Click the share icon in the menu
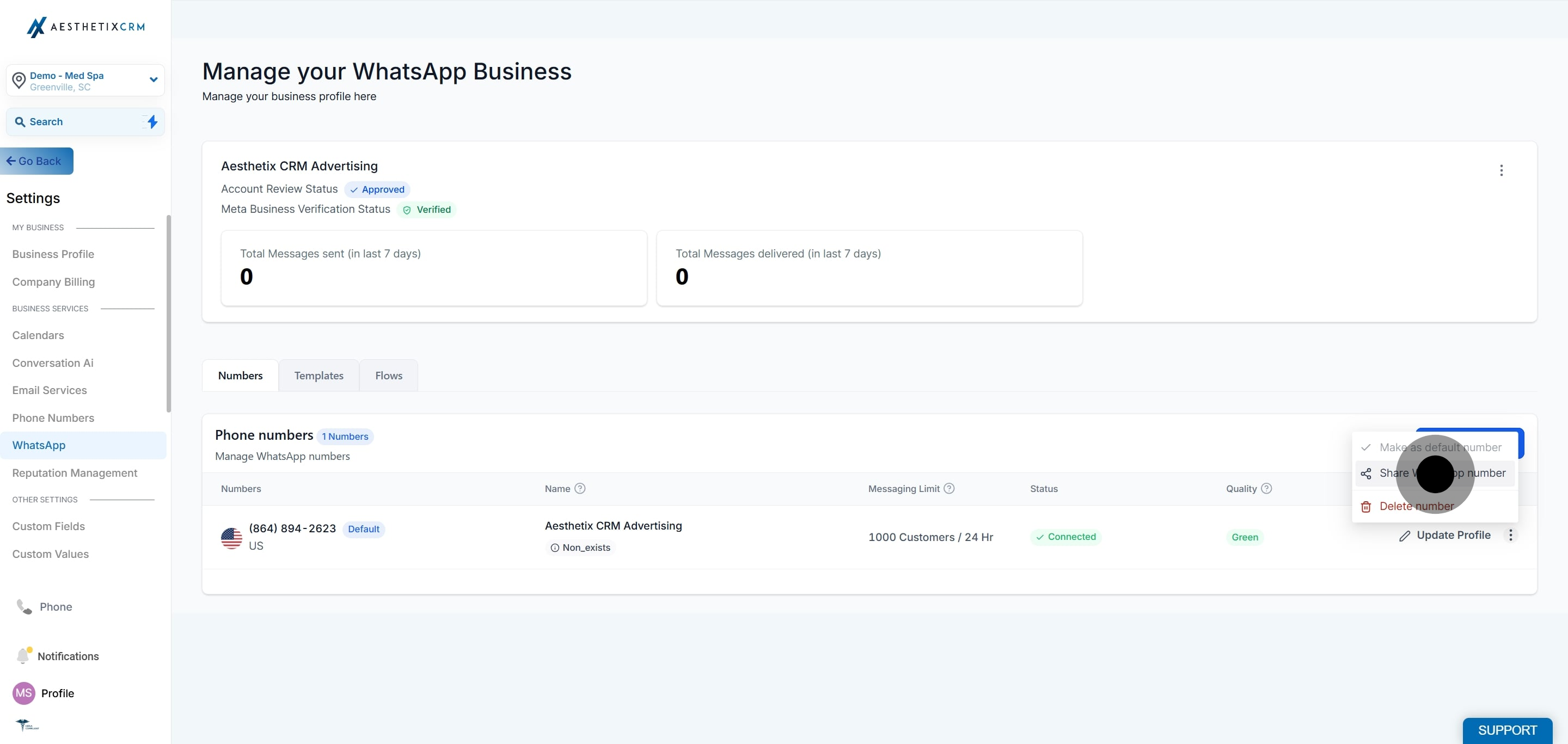Image resolution: width=1568 pixels, height=744 pixels. pos(1366,474)
